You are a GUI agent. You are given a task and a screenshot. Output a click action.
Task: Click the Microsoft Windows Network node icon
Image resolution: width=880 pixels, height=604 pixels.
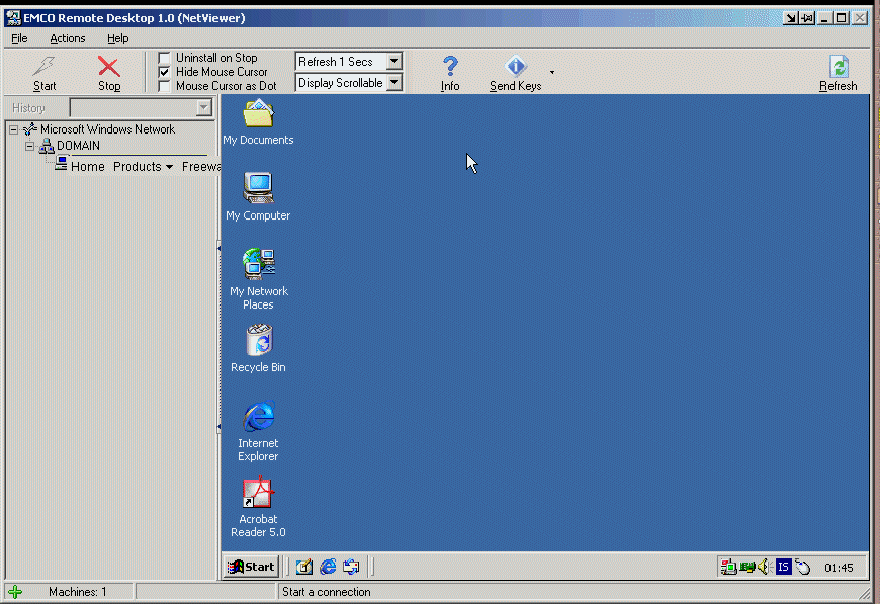tap(30, 129)
